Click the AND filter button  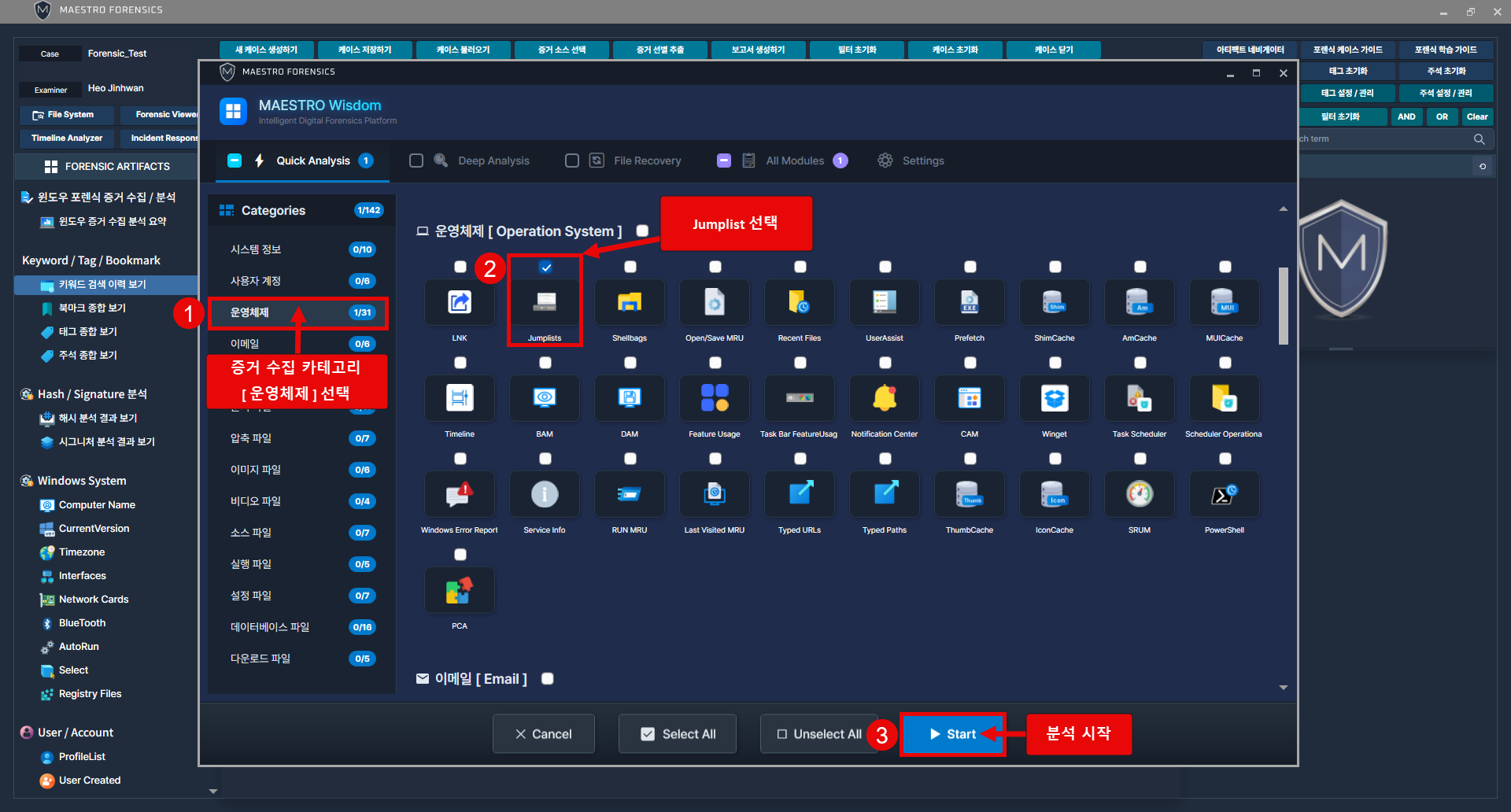1406,116
